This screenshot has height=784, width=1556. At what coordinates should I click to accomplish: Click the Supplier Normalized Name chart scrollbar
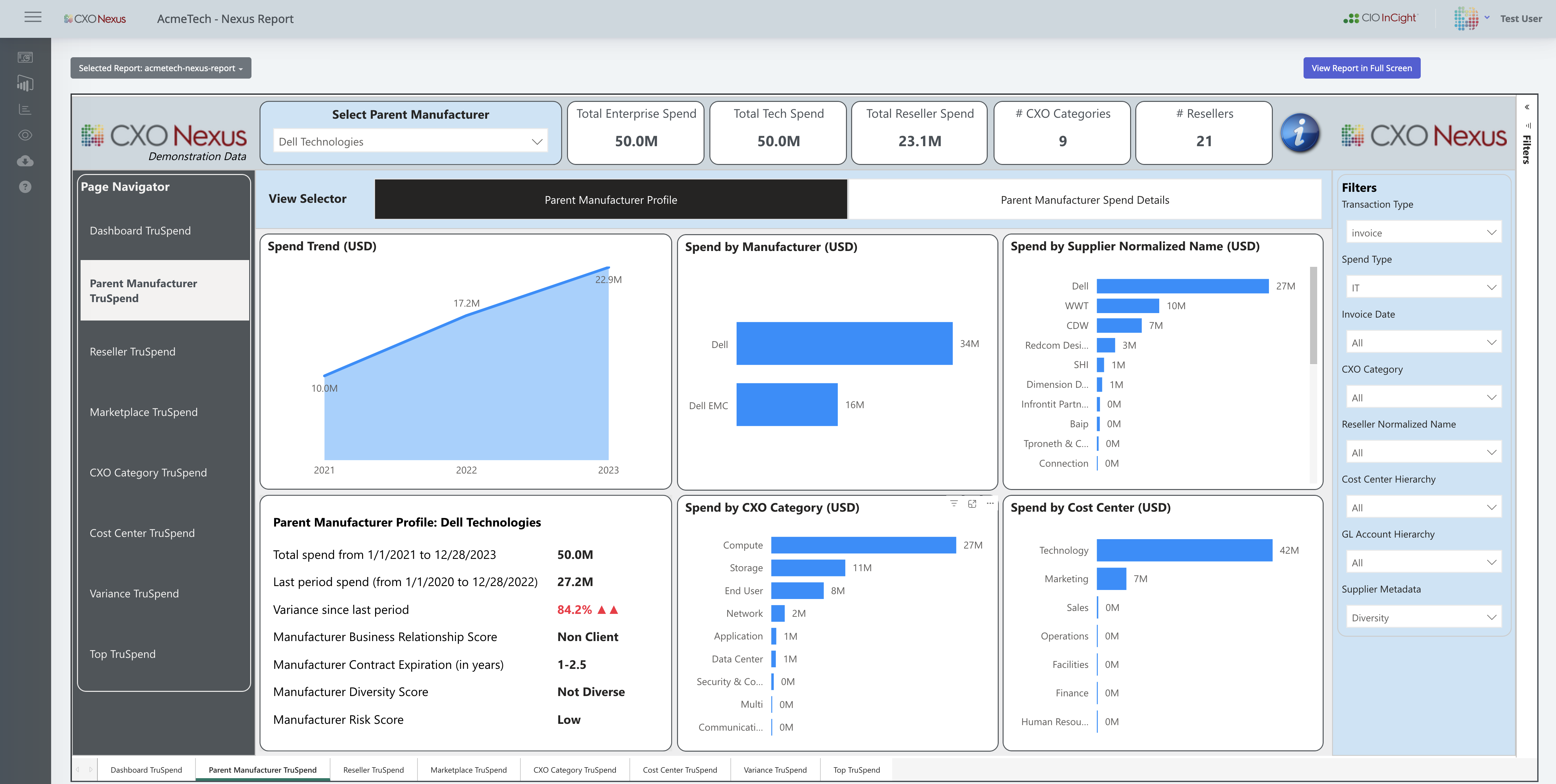1313,315
